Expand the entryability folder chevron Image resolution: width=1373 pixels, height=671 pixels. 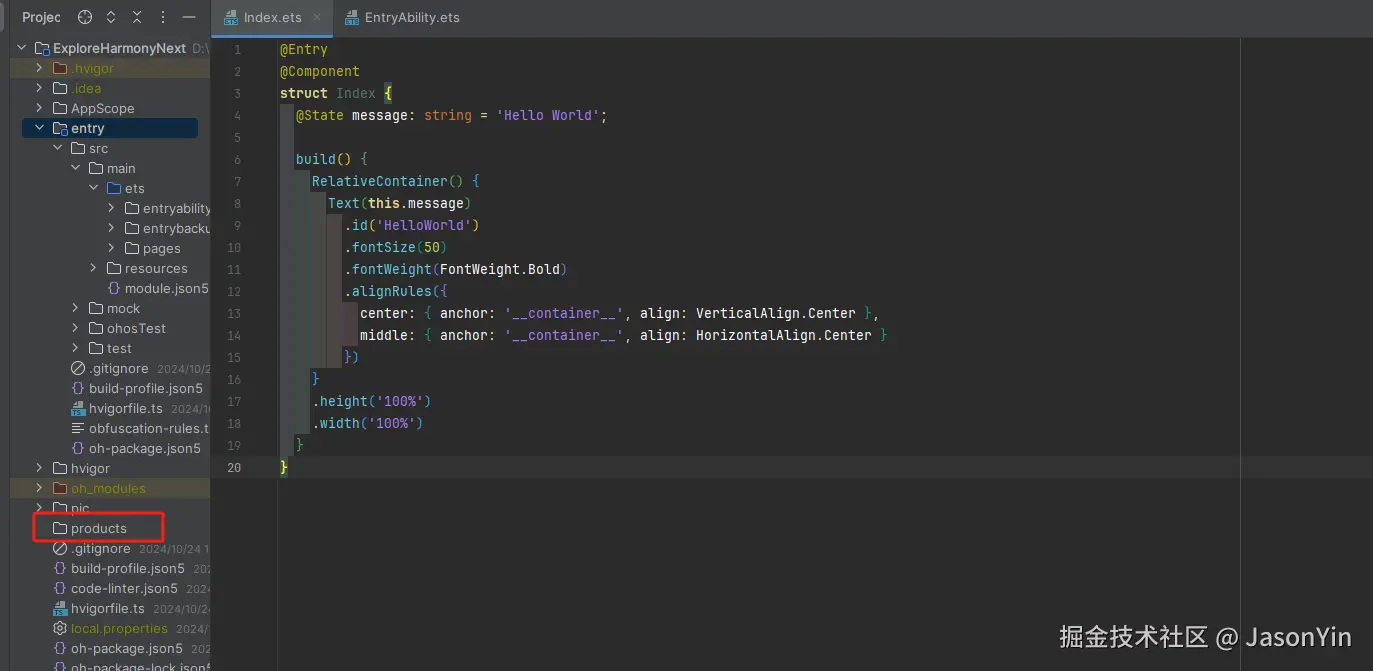(111, 208)
